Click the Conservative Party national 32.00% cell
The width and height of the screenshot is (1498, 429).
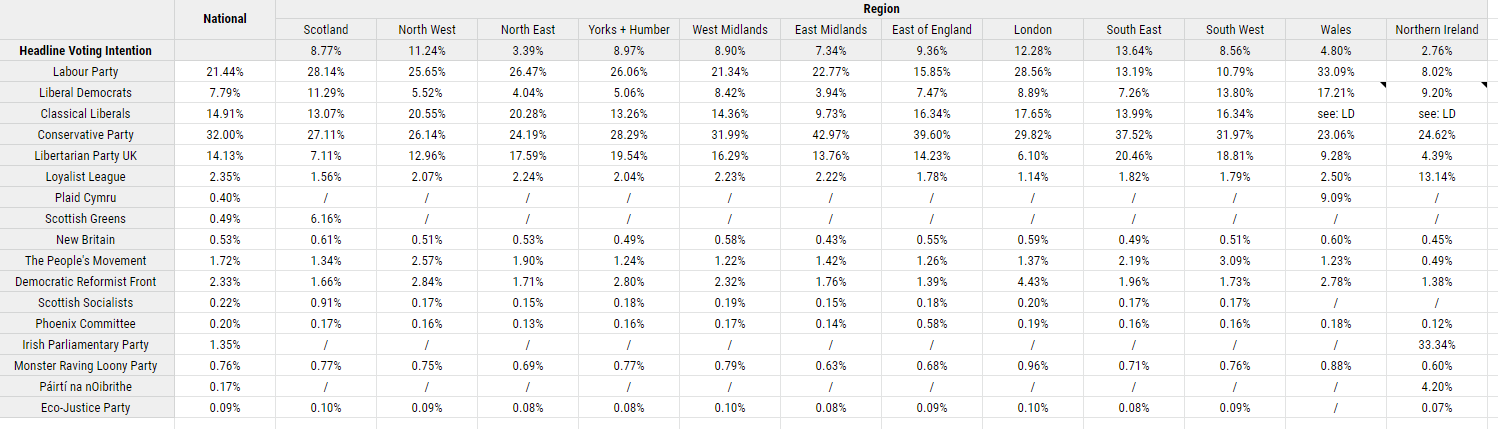tap(224, 135)
